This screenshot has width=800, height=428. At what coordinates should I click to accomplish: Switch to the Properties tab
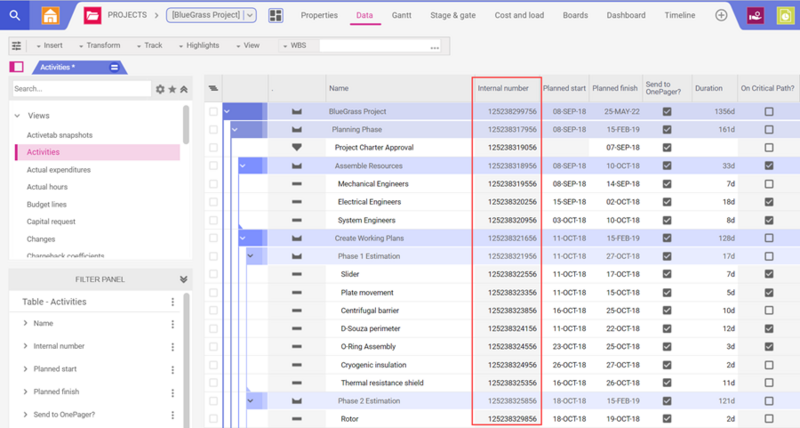[x=319, y=15]
